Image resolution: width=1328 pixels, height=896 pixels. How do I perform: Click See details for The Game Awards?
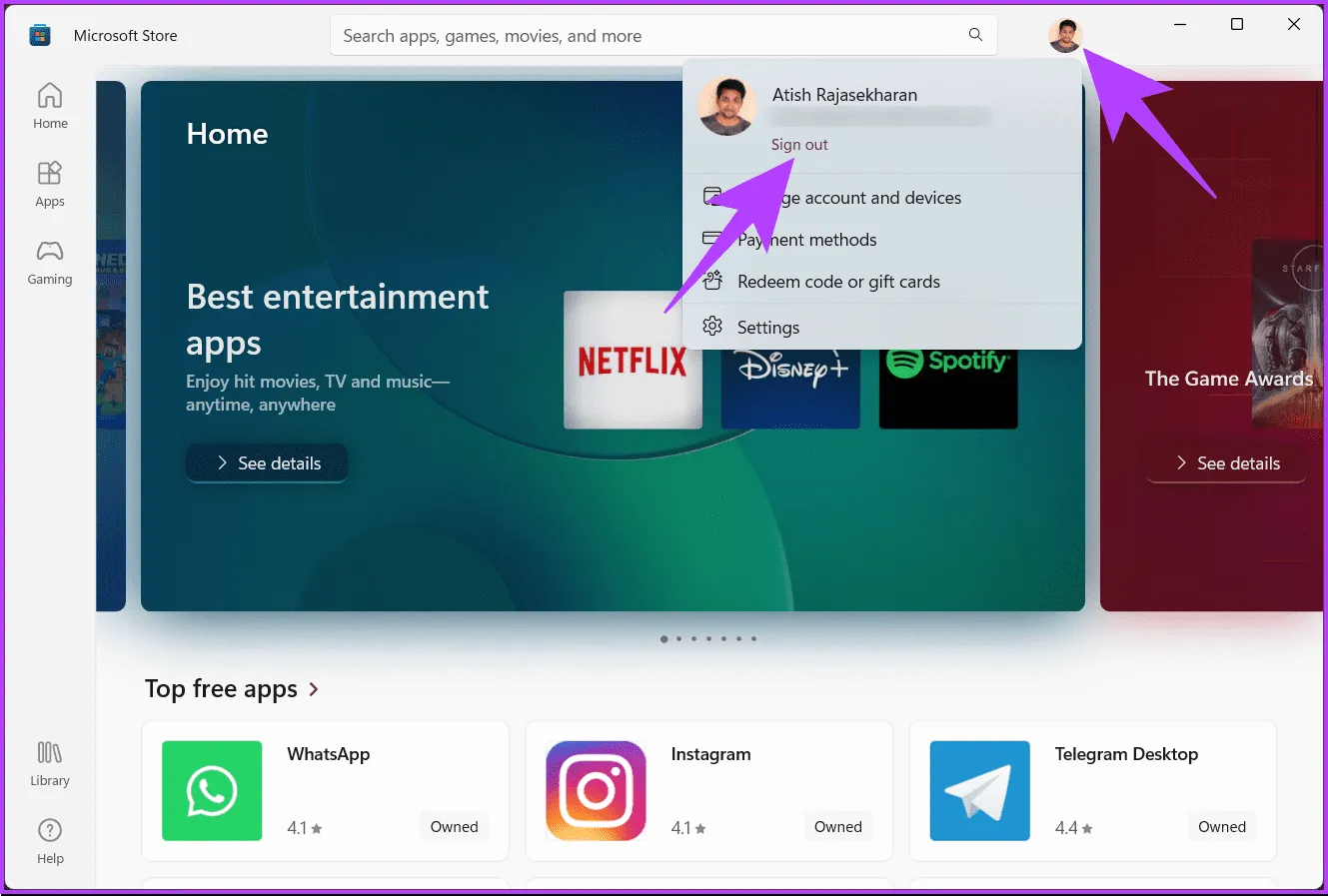click(1226, 463)
